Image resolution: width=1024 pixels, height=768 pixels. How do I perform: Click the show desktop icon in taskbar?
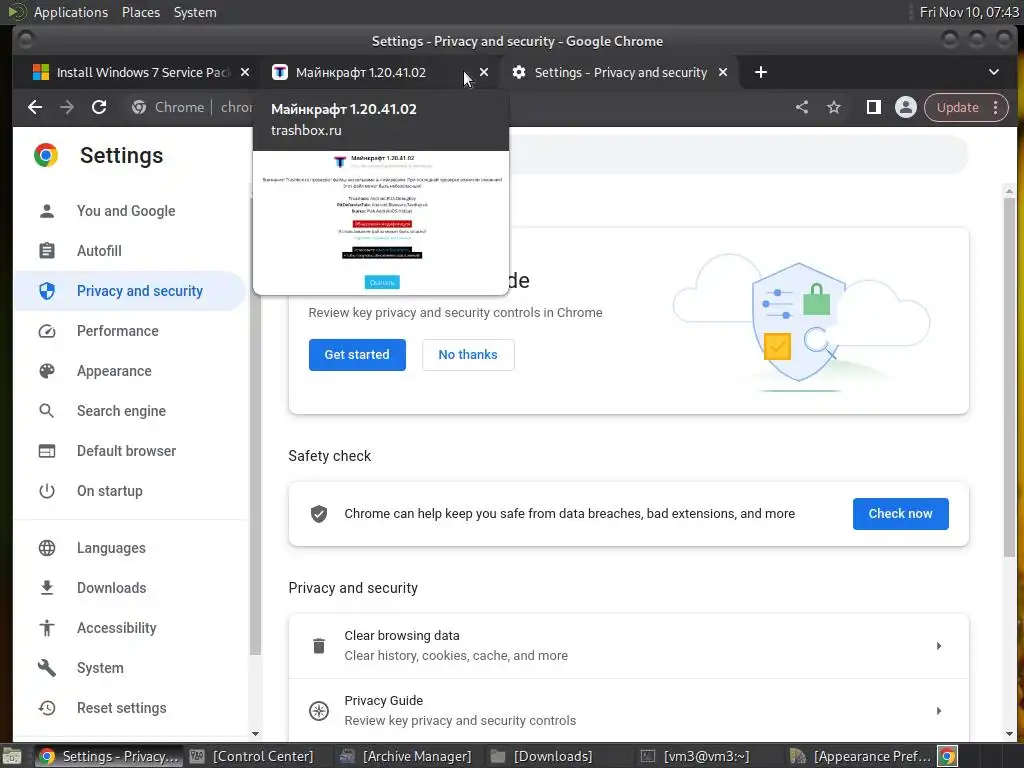12,756
